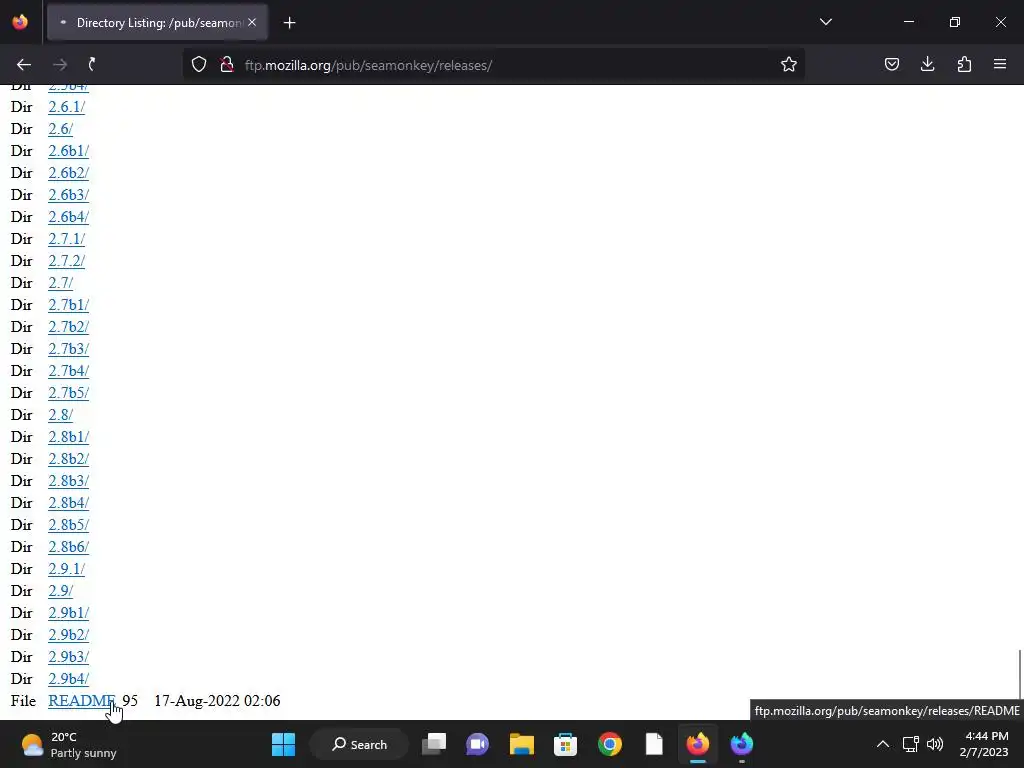
Task: Open the 2.9b4/ directory link
Action: pyautogui.click(x=69, y=679)
